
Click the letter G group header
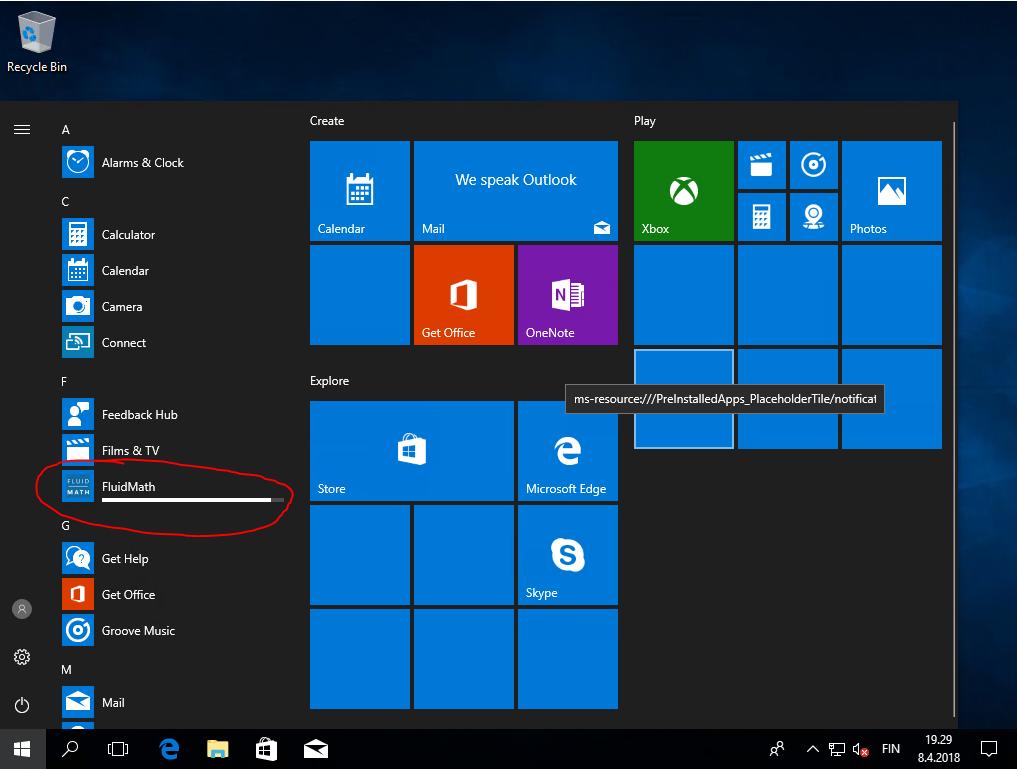tap(66, 525)
